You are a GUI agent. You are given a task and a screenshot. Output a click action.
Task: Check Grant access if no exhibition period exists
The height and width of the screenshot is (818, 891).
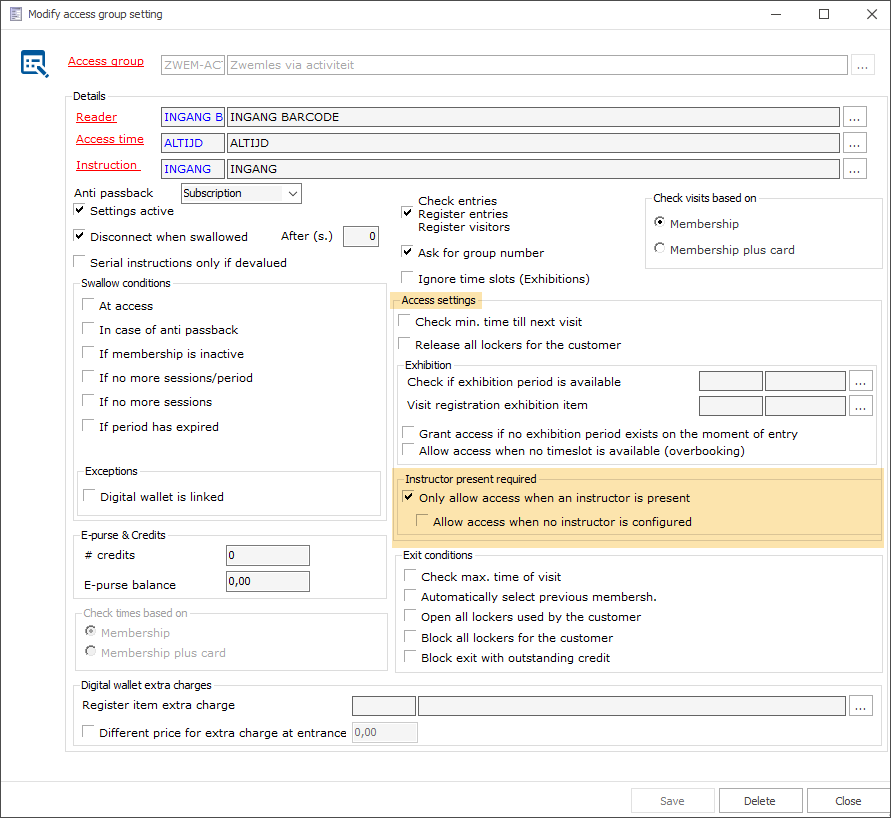(x=408, y=433)
